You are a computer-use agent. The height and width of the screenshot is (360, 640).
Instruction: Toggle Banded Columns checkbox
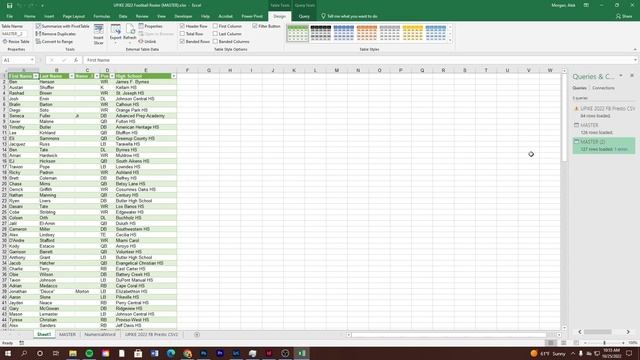(215, 42)
